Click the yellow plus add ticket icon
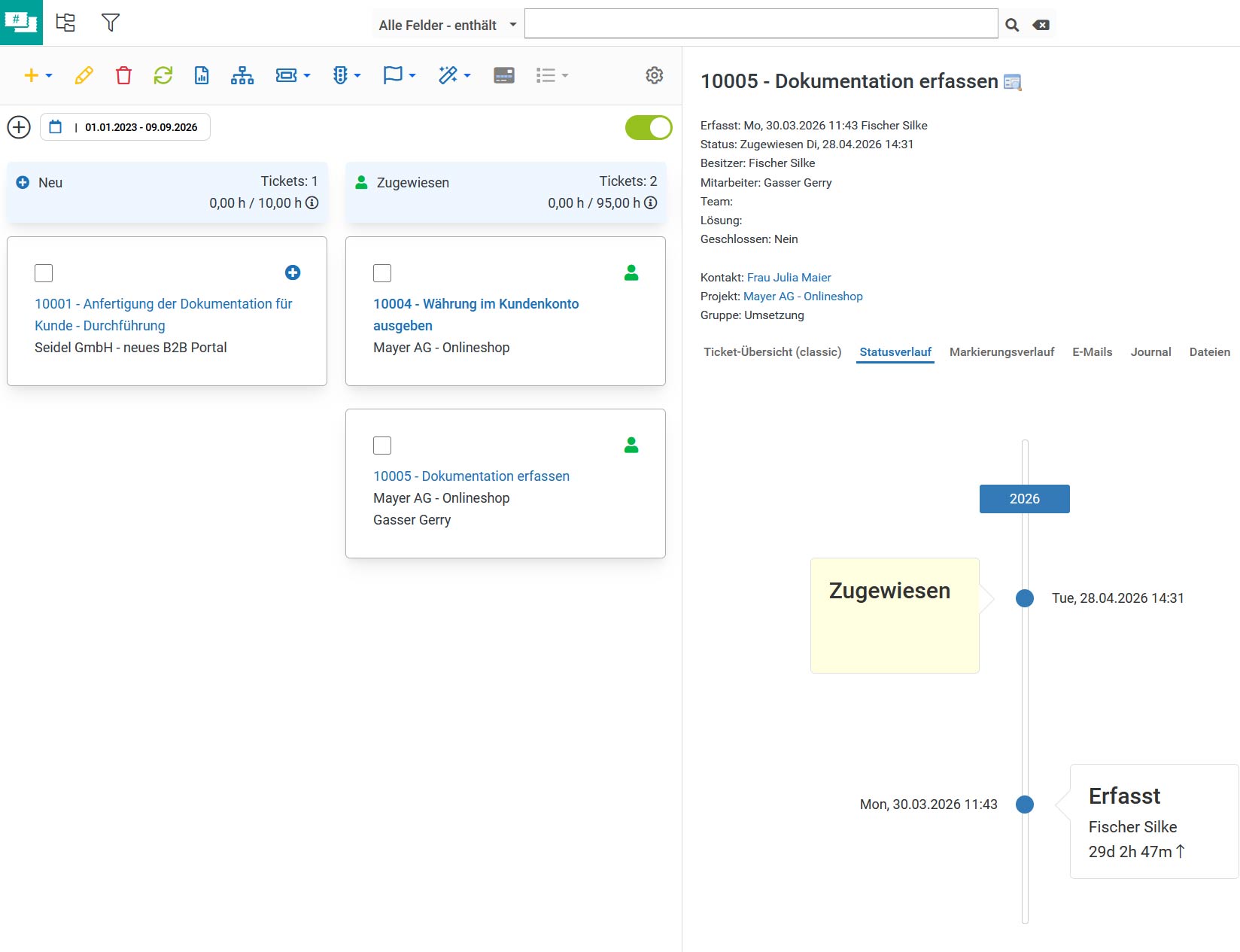The image size is (1240, 952). [x=31, y=75]
